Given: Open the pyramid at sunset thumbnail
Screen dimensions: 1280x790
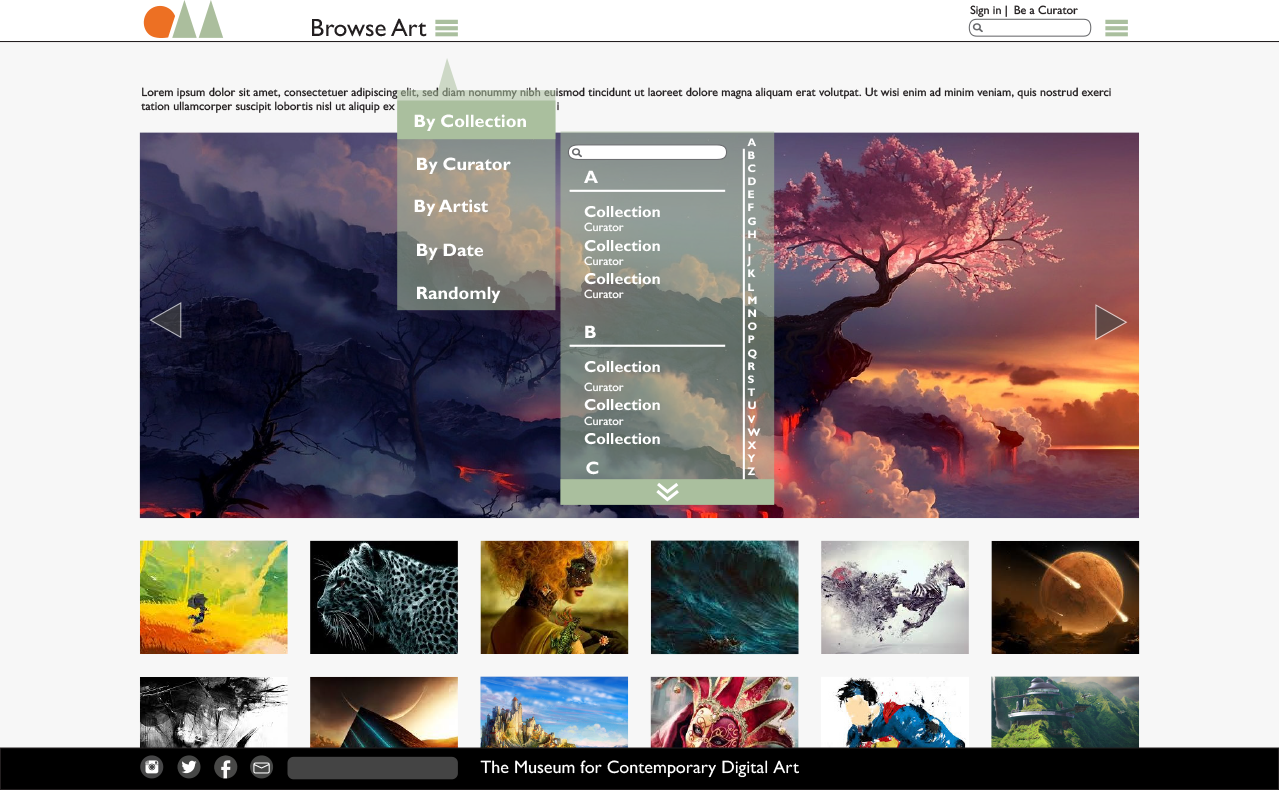Looking at the screenshot, I should 384,712.
